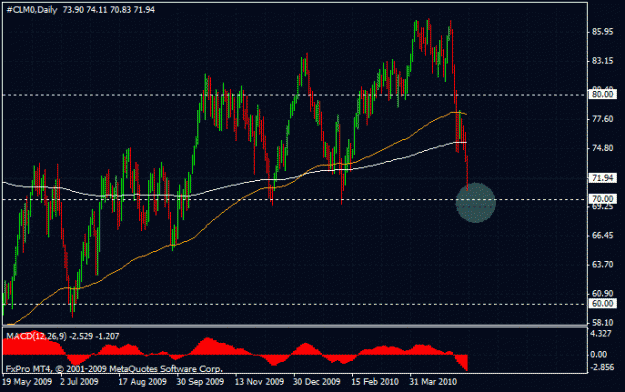Image resolution: width=625 pixels, height=392 pixels.
Task: Select the -2.856 MACD scale value
Action: click(x=601, y=367)
